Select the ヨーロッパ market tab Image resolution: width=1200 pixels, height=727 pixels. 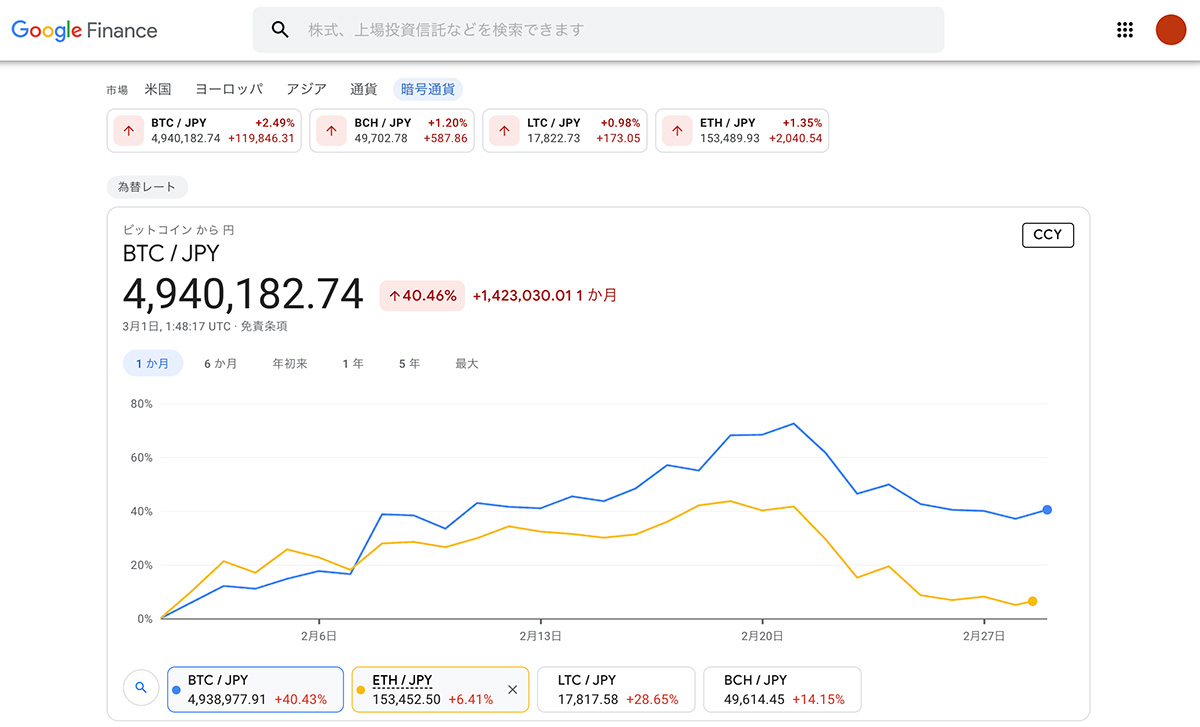click(229, 89)
